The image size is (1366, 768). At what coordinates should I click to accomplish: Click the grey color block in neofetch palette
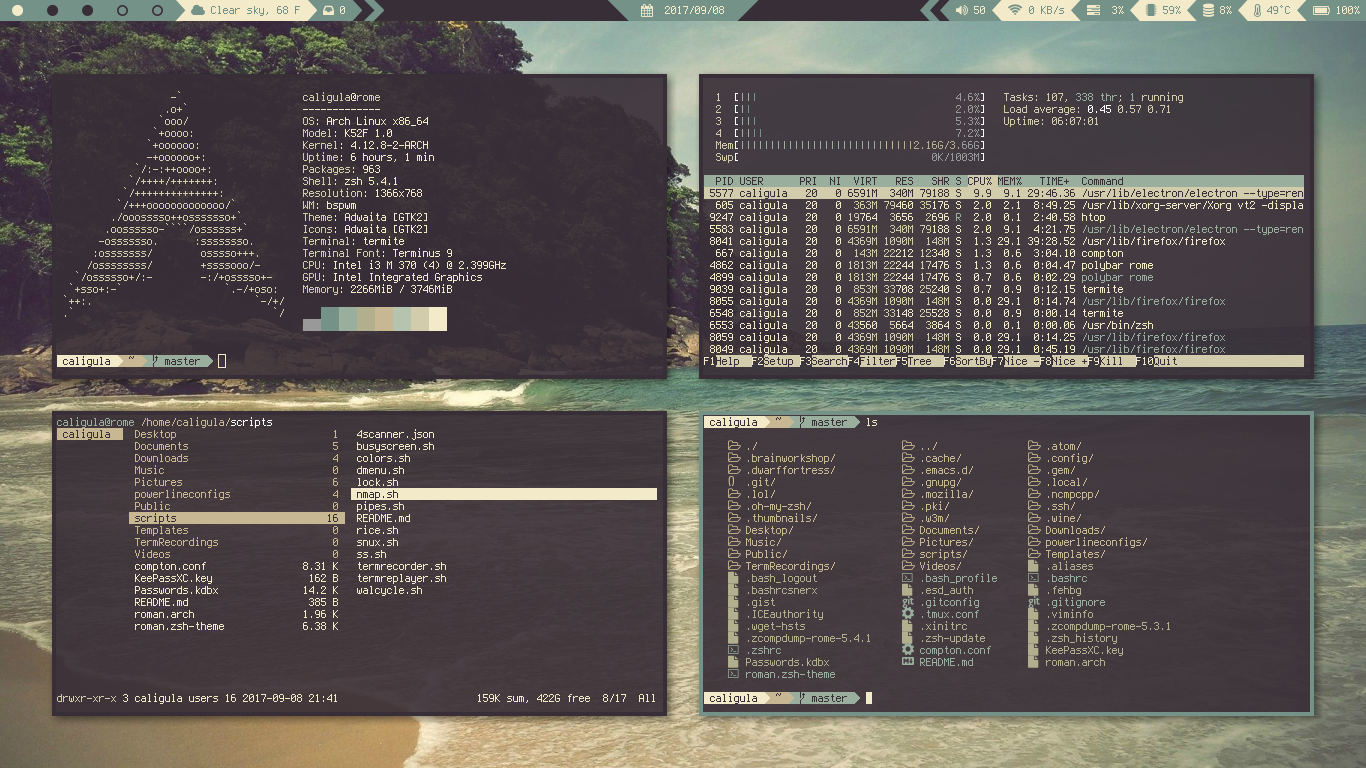[312, 325]
